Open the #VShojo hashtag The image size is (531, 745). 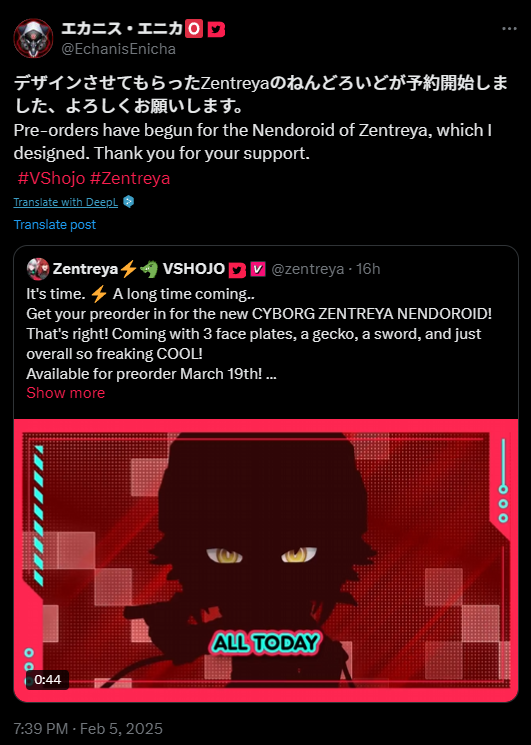[x=51, y=178]
